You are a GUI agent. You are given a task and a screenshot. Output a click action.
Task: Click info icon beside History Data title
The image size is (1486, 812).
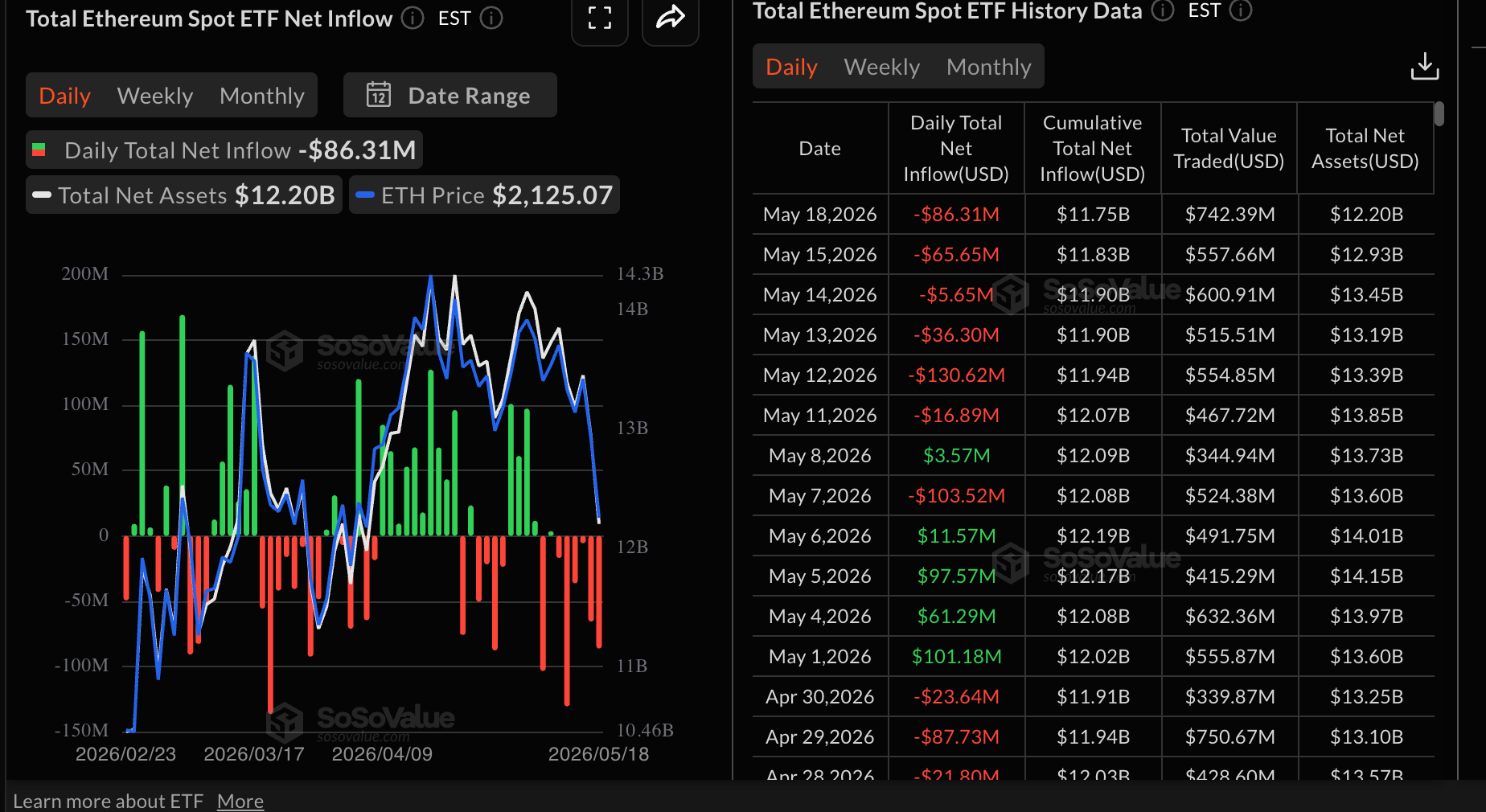(x=1163, y=10)
